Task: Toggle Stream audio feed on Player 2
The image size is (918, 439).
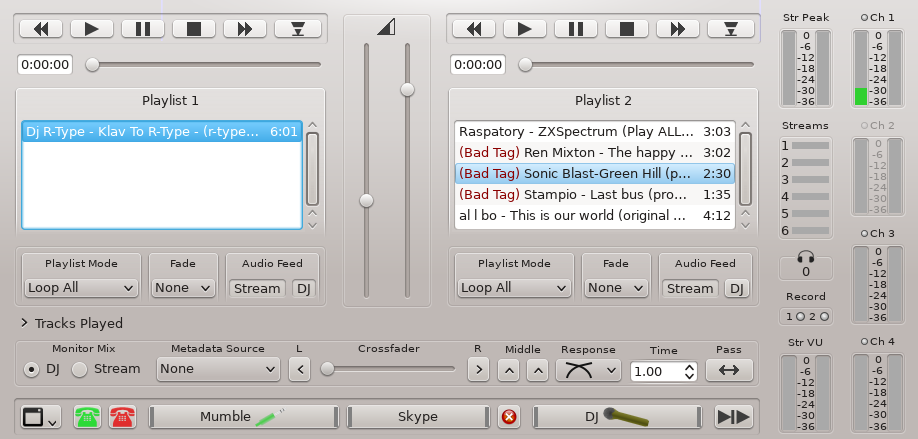Action: 690,289
